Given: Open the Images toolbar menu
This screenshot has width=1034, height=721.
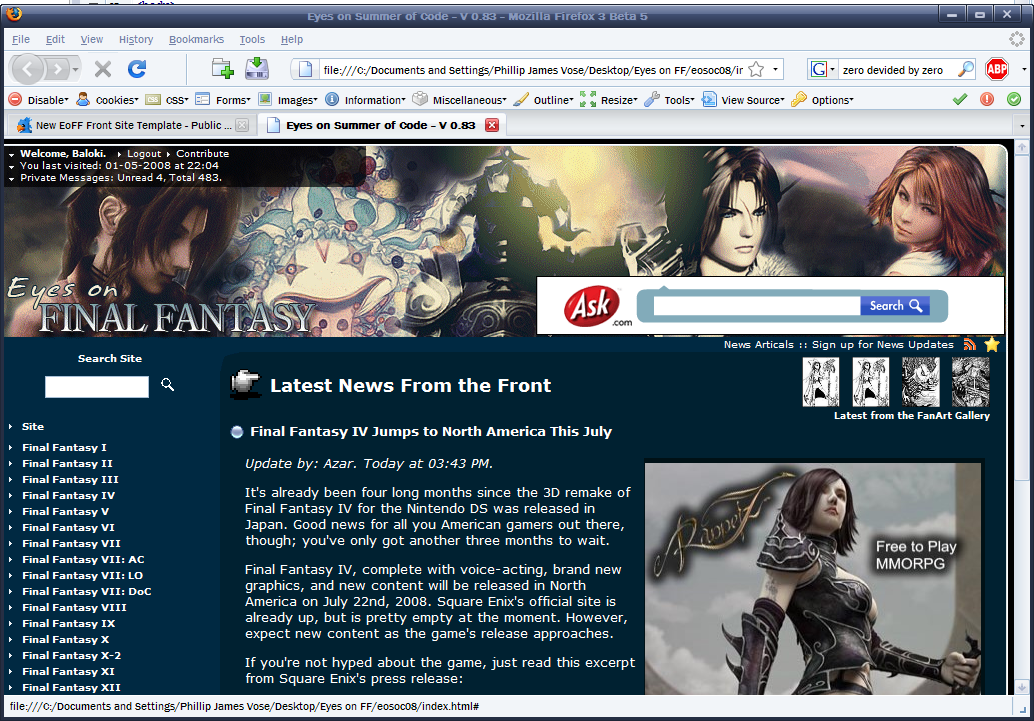Looking at the screenshot, I should click(x=288, y=100).
